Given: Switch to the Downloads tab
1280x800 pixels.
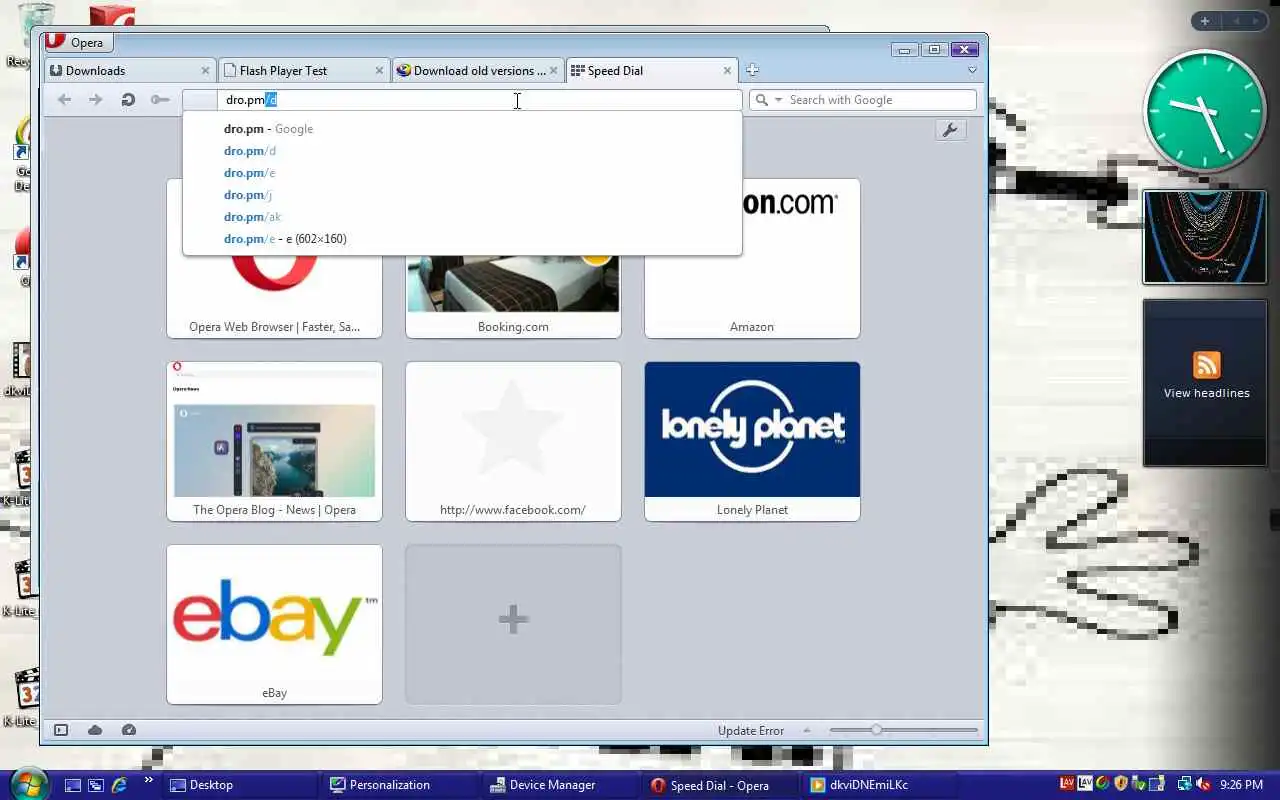Looking at the screenshot, I should pyautogui.click(x=130, y=70).
